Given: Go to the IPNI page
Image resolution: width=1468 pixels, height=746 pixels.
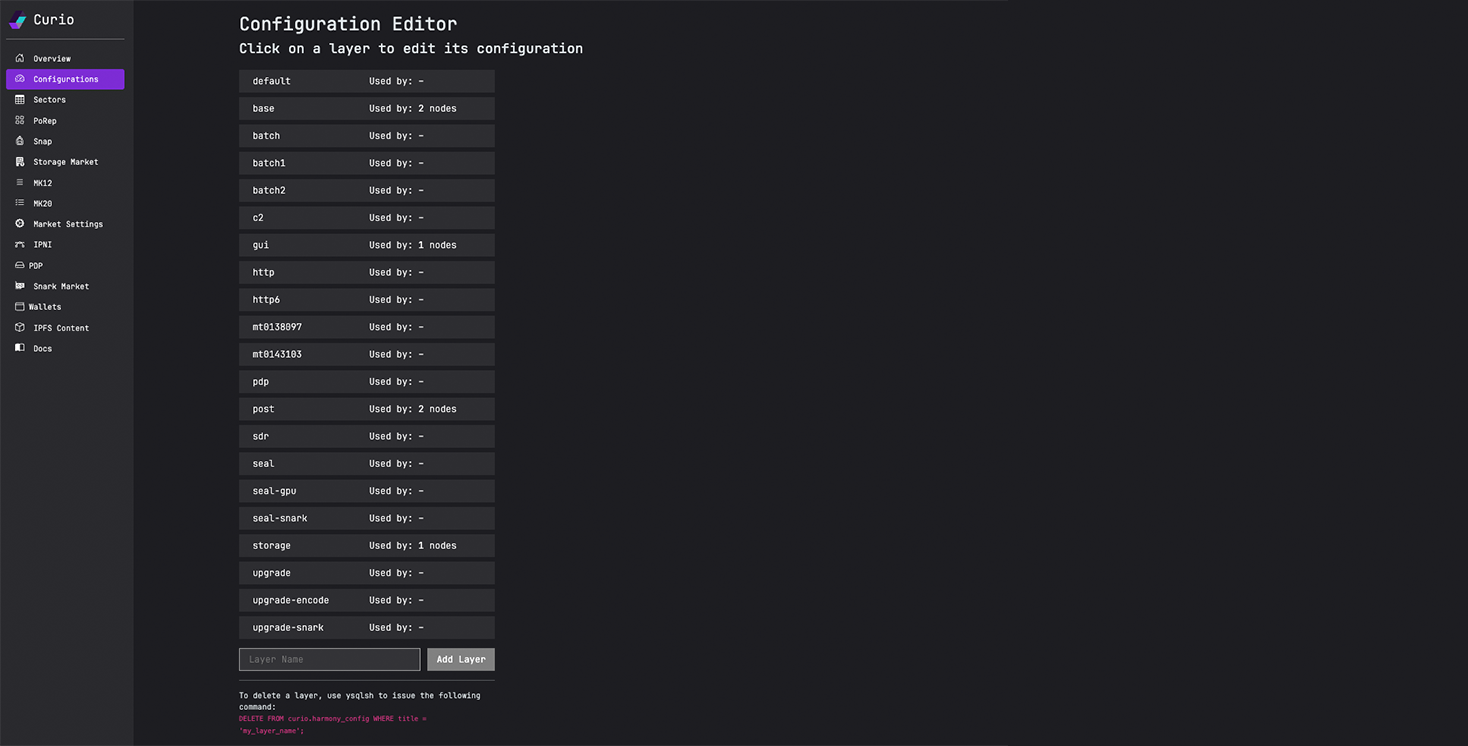Looking at the screenshot, I should click(x=42, y=245).
